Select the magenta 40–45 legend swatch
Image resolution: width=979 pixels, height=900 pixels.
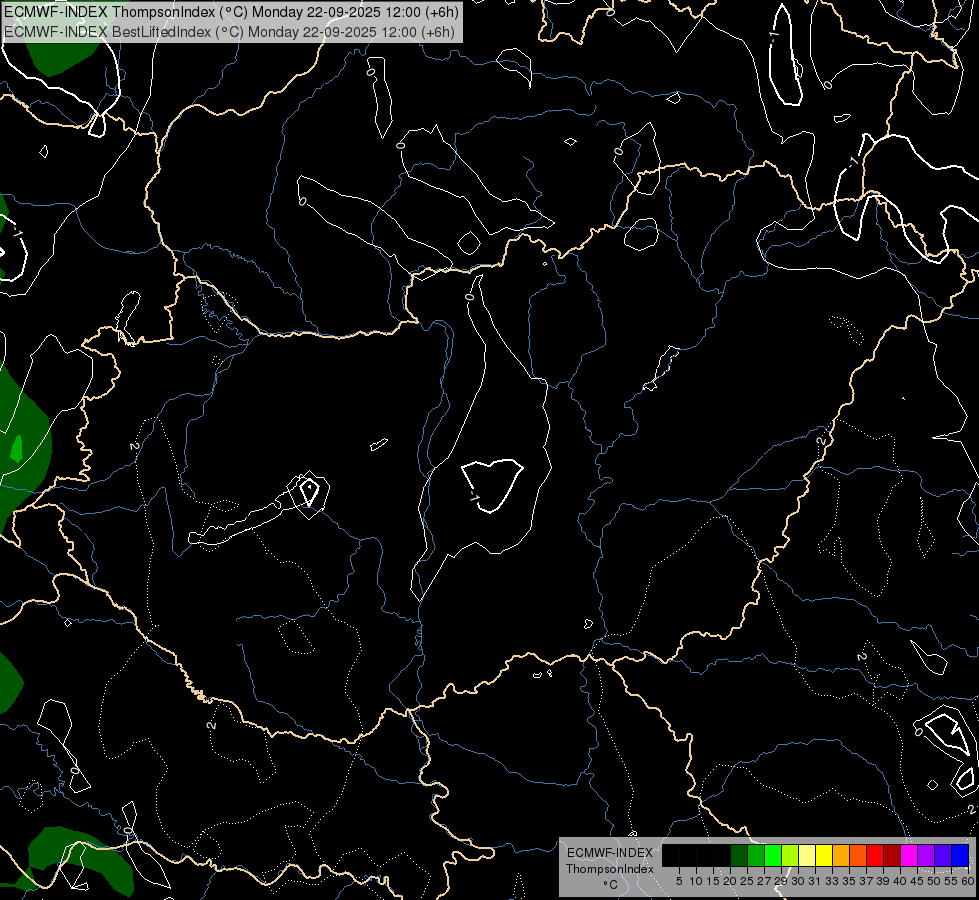pos(909,855)
